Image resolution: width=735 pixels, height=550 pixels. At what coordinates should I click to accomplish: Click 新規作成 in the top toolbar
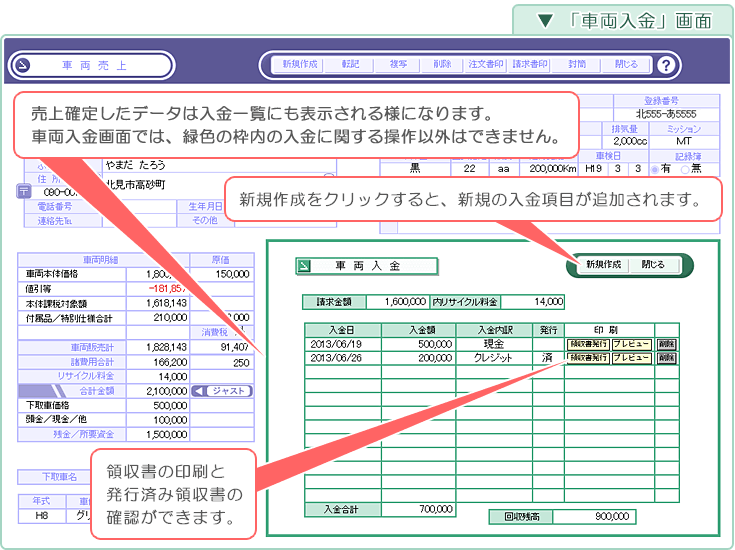tap(300, 64)
